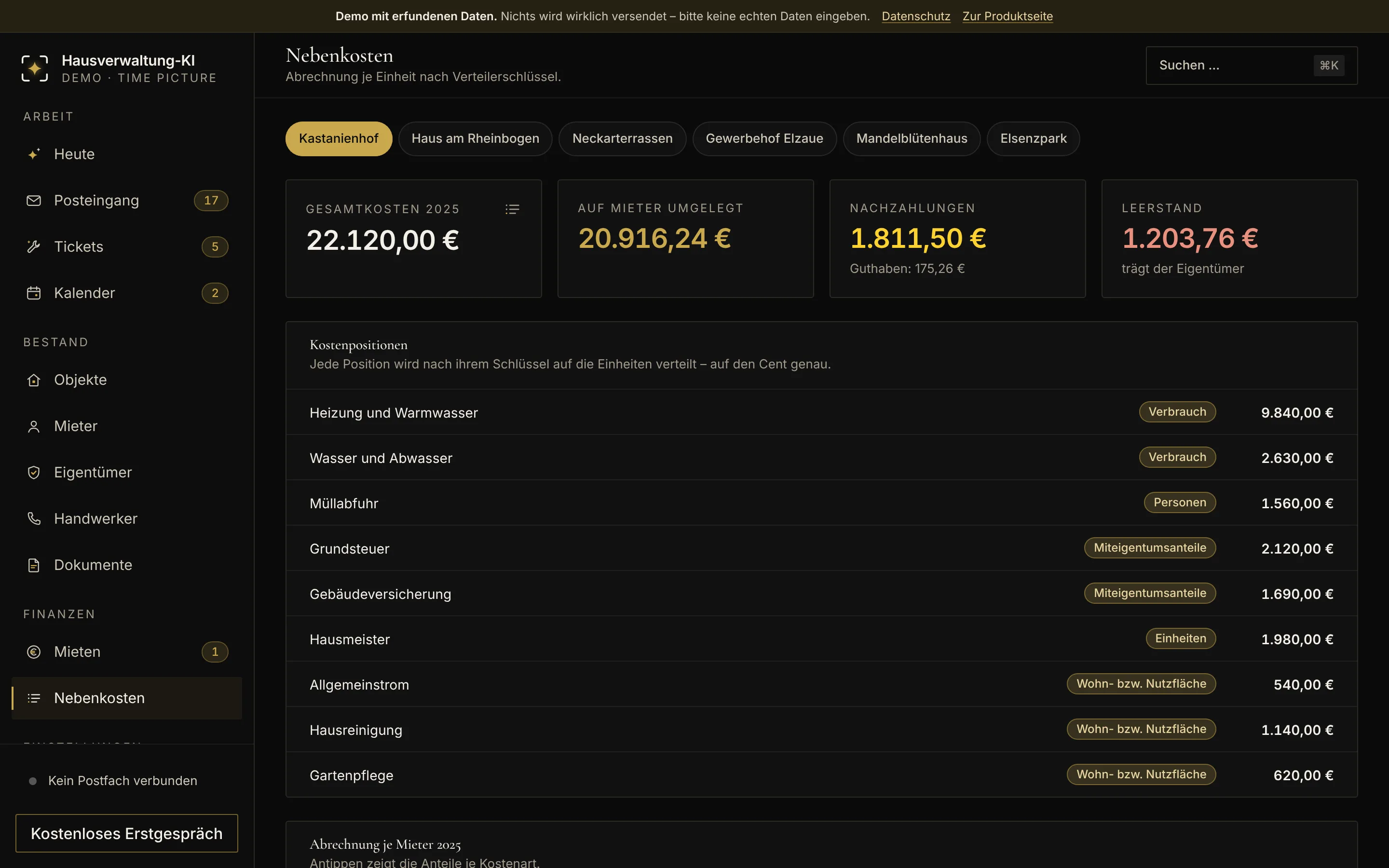
Task: Click the envelope icon beside Posteingang
Action: (x=34, y=200)
